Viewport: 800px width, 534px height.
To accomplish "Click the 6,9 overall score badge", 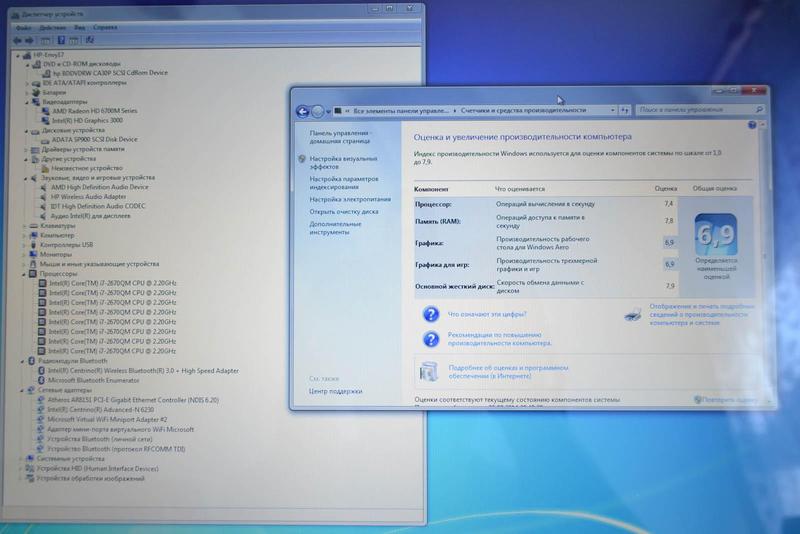I will [714, 237].
